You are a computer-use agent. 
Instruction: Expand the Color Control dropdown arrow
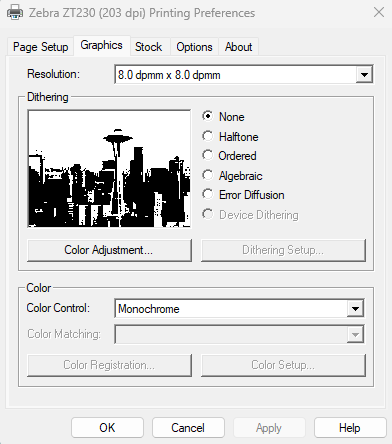355,309
